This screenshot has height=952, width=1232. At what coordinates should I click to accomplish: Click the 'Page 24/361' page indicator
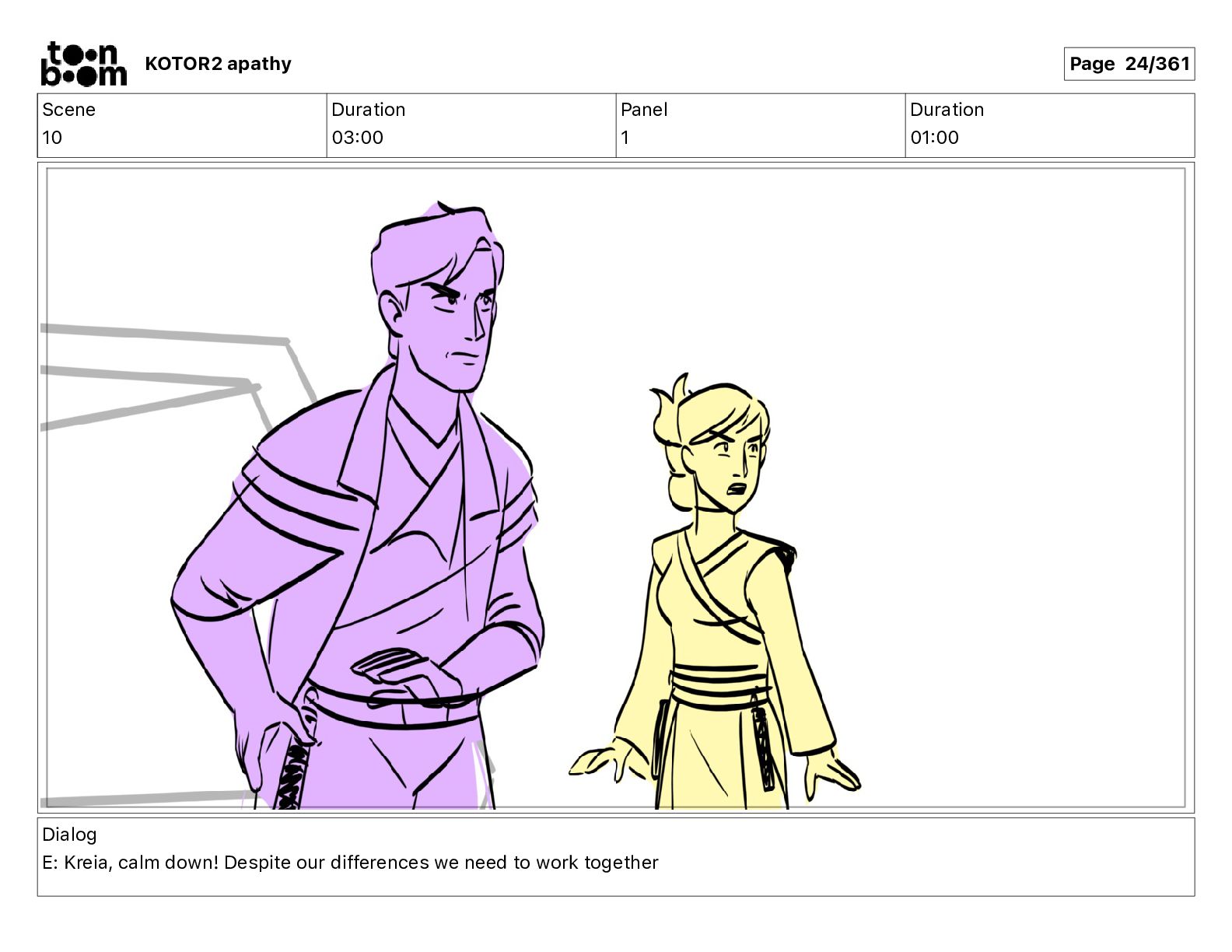[1129, 64]
